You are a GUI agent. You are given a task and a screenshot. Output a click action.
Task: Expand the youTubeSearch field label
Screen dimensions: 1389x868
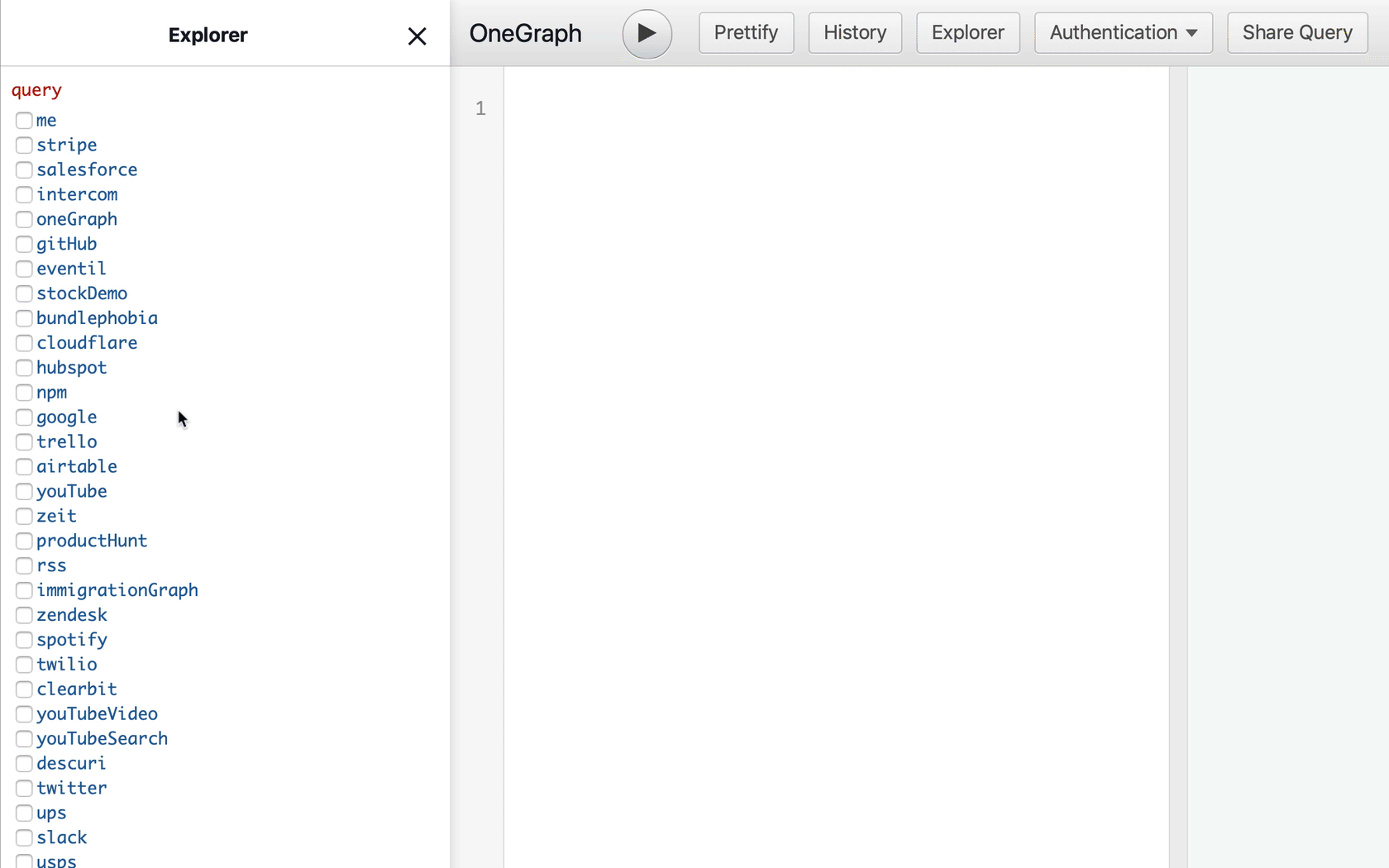pos(102,739)
